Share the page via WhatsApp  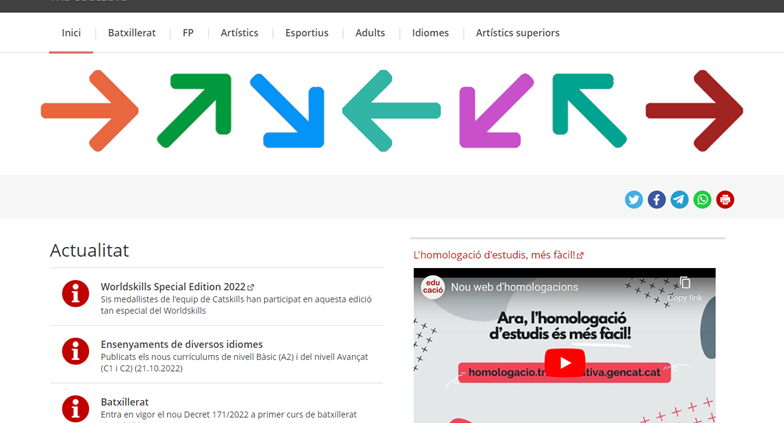coord(702,200)
